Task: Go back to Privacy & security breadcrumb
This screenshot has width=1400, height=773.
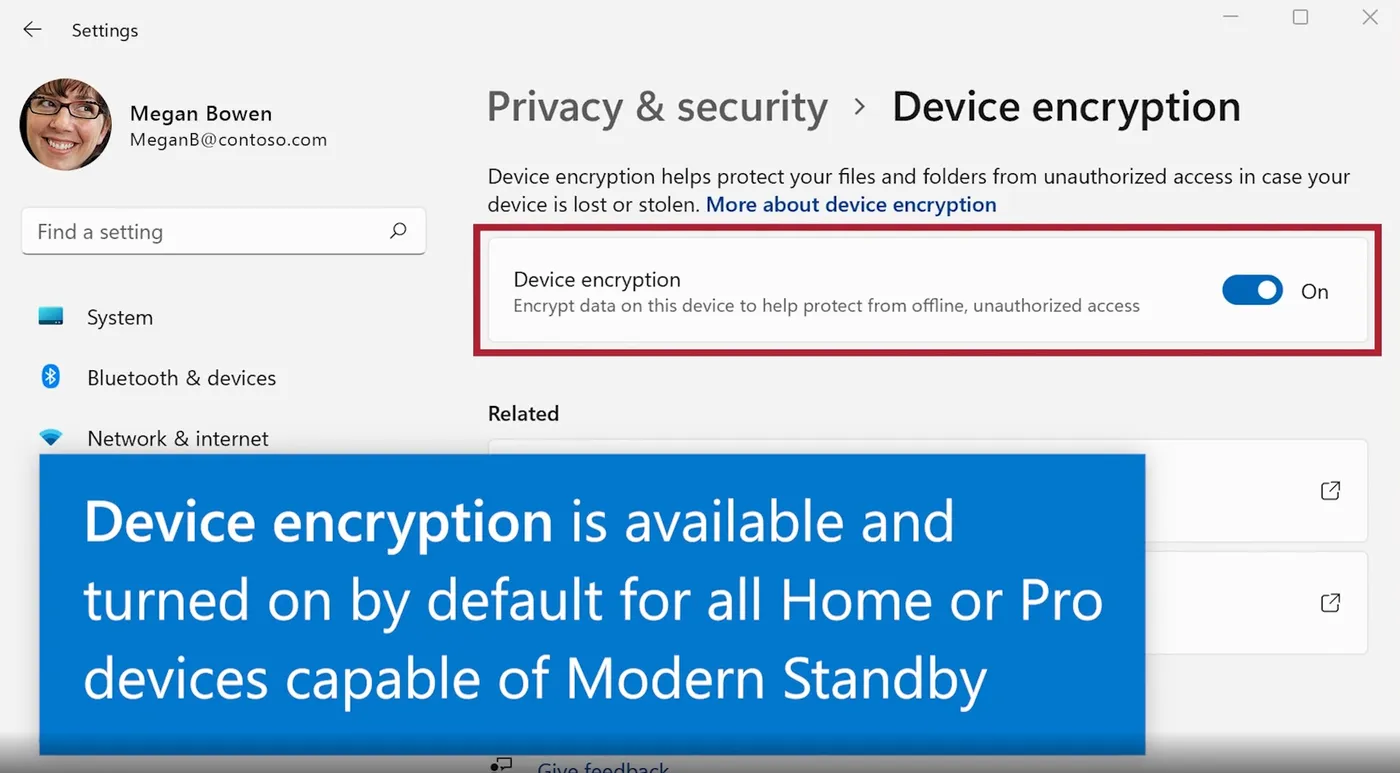Action: coord(657,107)
